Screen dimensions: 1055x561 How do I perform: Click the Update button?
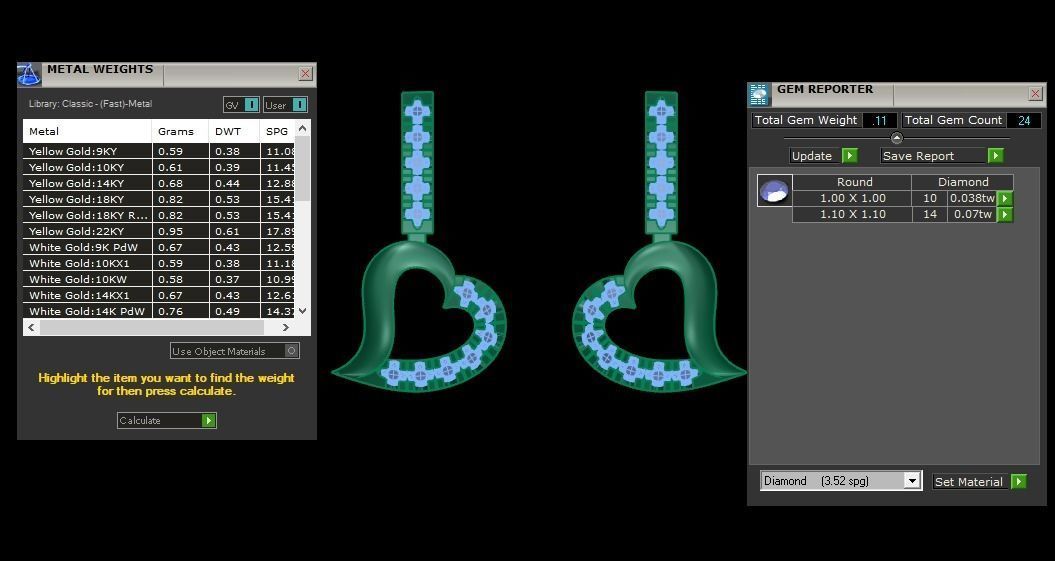pos(824,156)
